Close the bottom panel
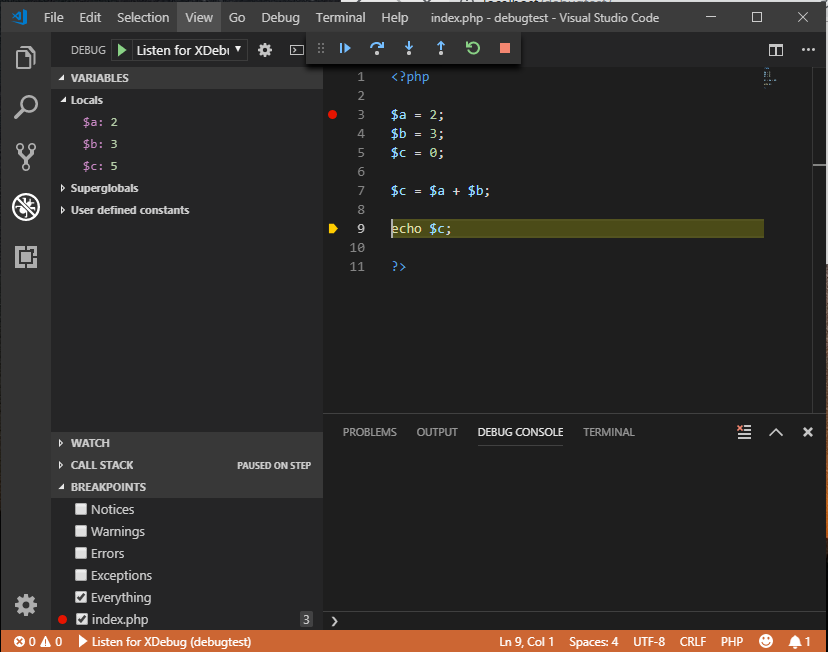828x652 pixels. [807, 432]
